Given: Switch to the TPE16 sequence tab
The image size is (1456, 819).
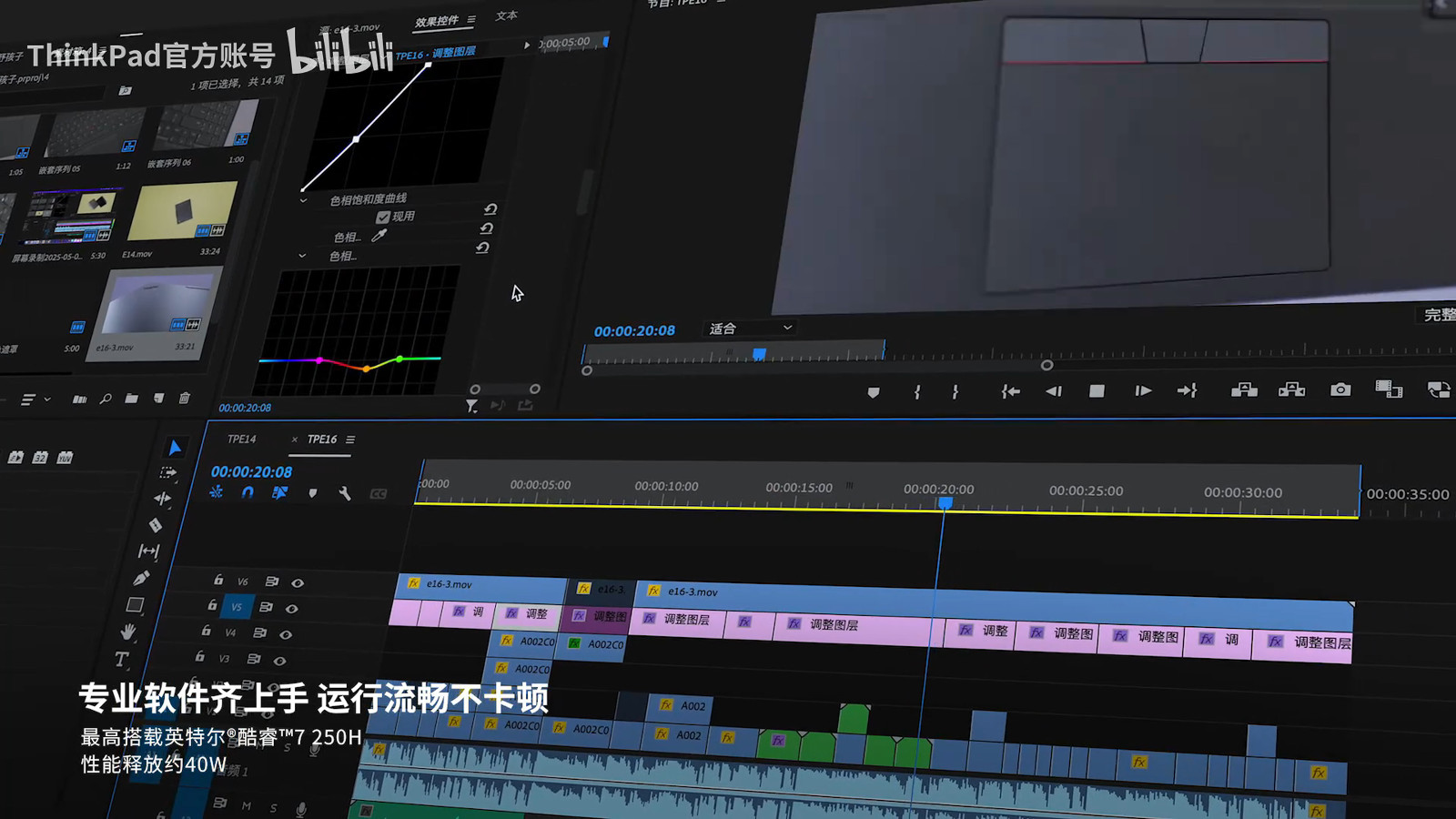Looking at the screenshot, I should coord(322,439).
